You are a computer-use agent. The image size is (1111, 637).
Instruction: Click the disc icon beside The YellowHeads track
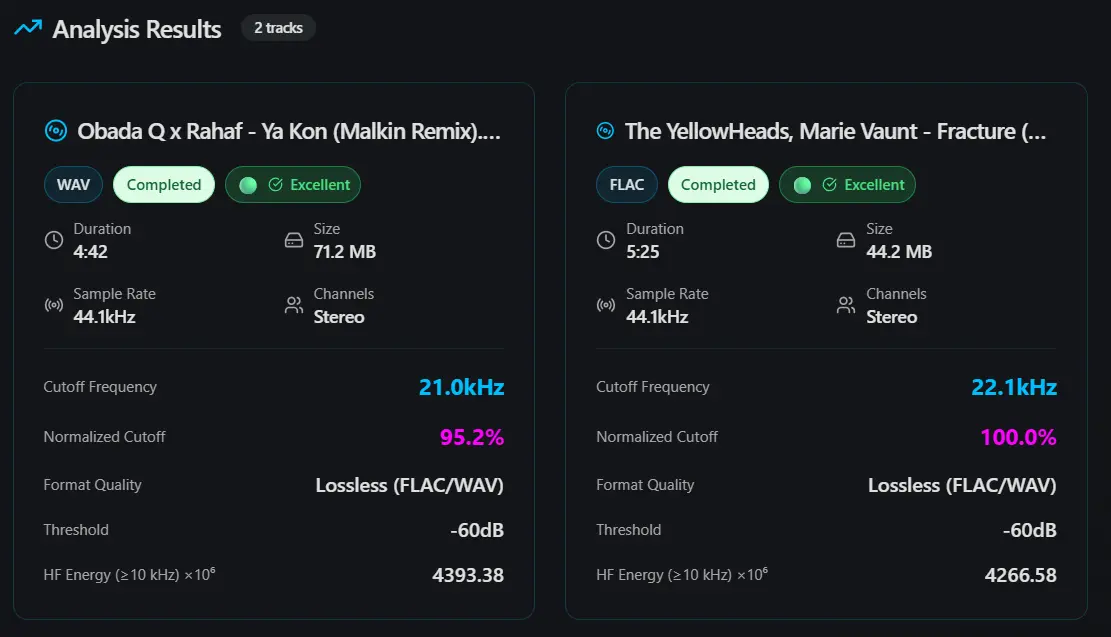605,130
